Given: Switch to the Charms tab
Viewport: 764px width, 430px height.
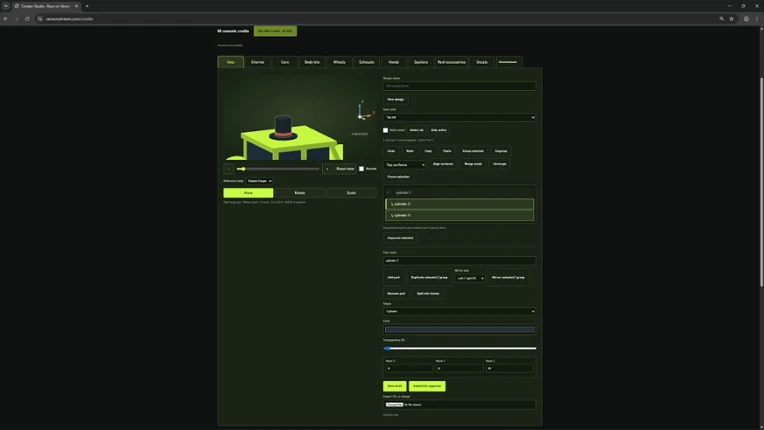Looking at the screenshot, I should [257, 62].
